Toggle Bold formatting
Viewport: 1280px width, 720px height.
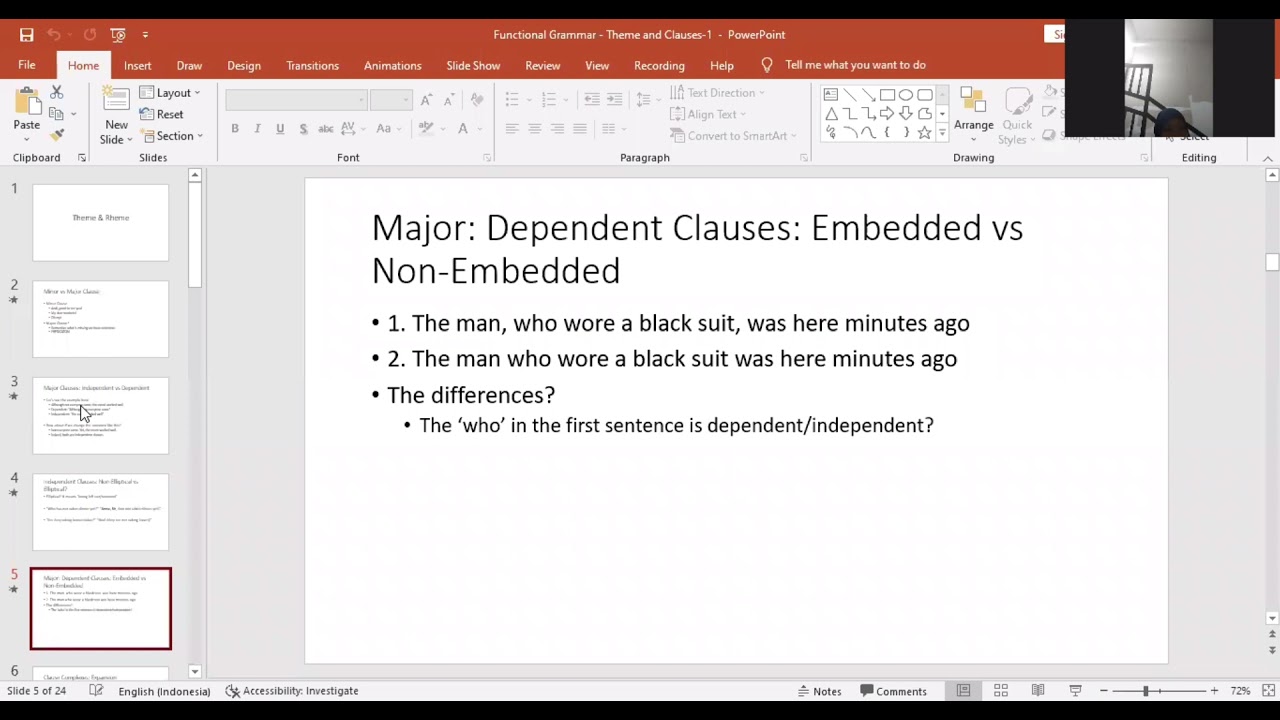pyautogui.click(x=235, y=129)
